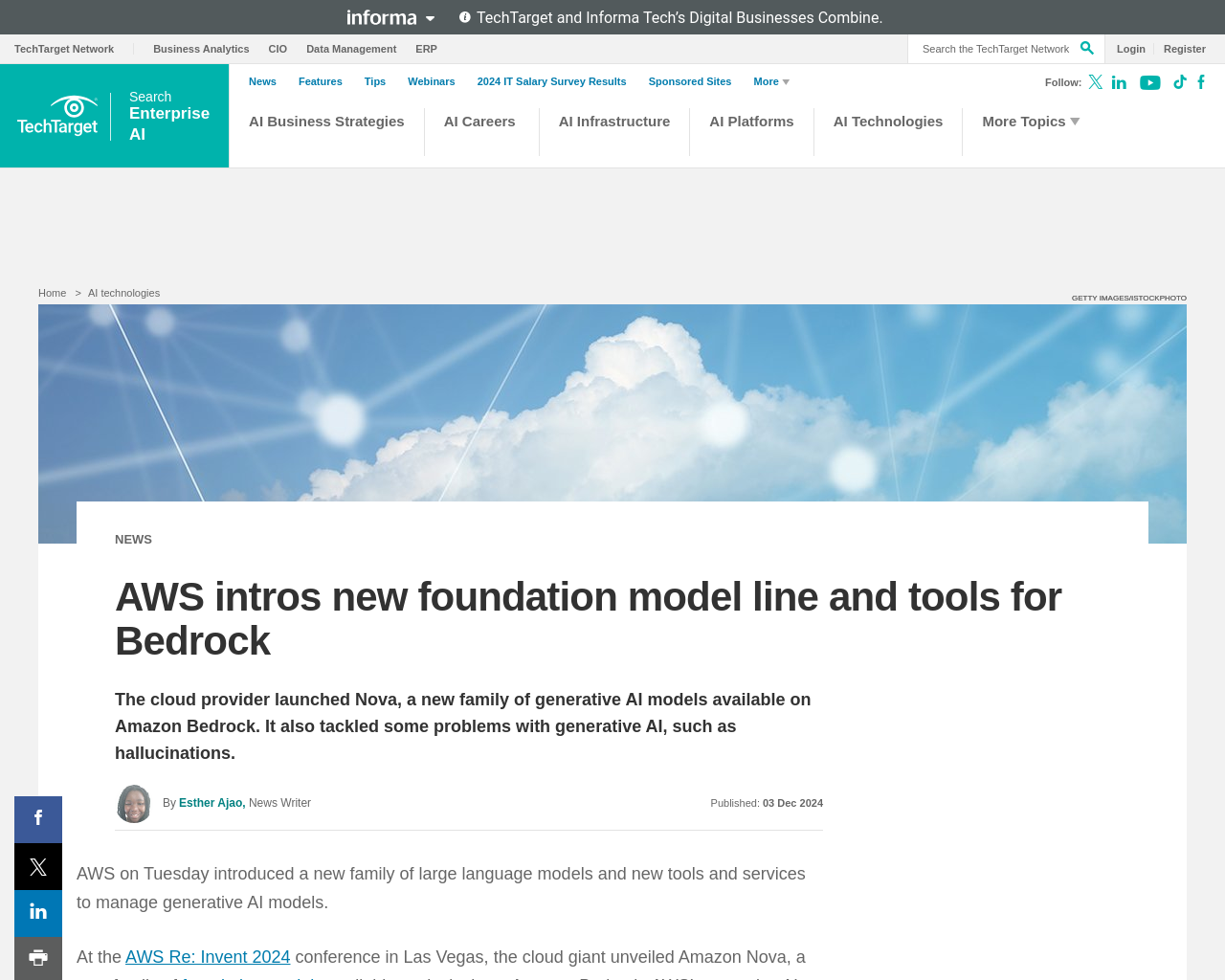Click the Home breadcrumb
The height and width of the screenshot is (980, 1225).
53,293
